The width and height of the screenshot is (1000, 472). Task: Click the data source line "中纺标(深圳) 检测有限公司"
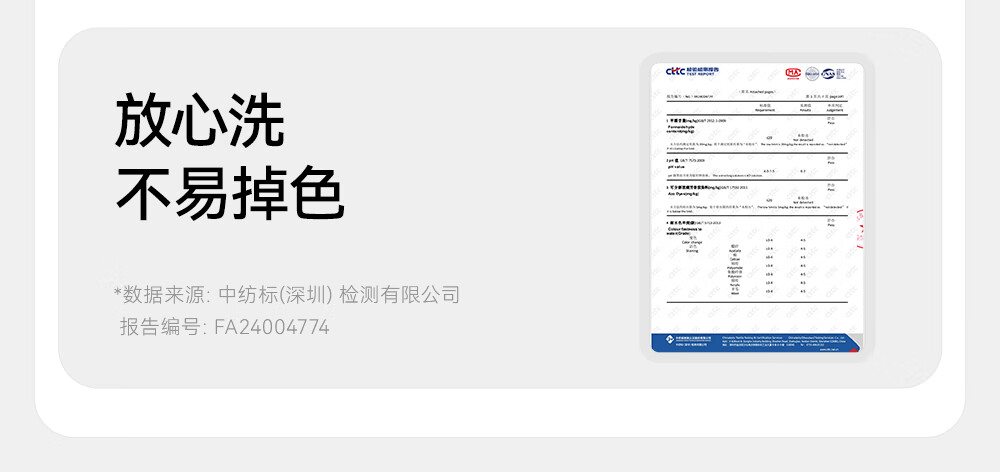pyautogui.click(x=339, y=295)
